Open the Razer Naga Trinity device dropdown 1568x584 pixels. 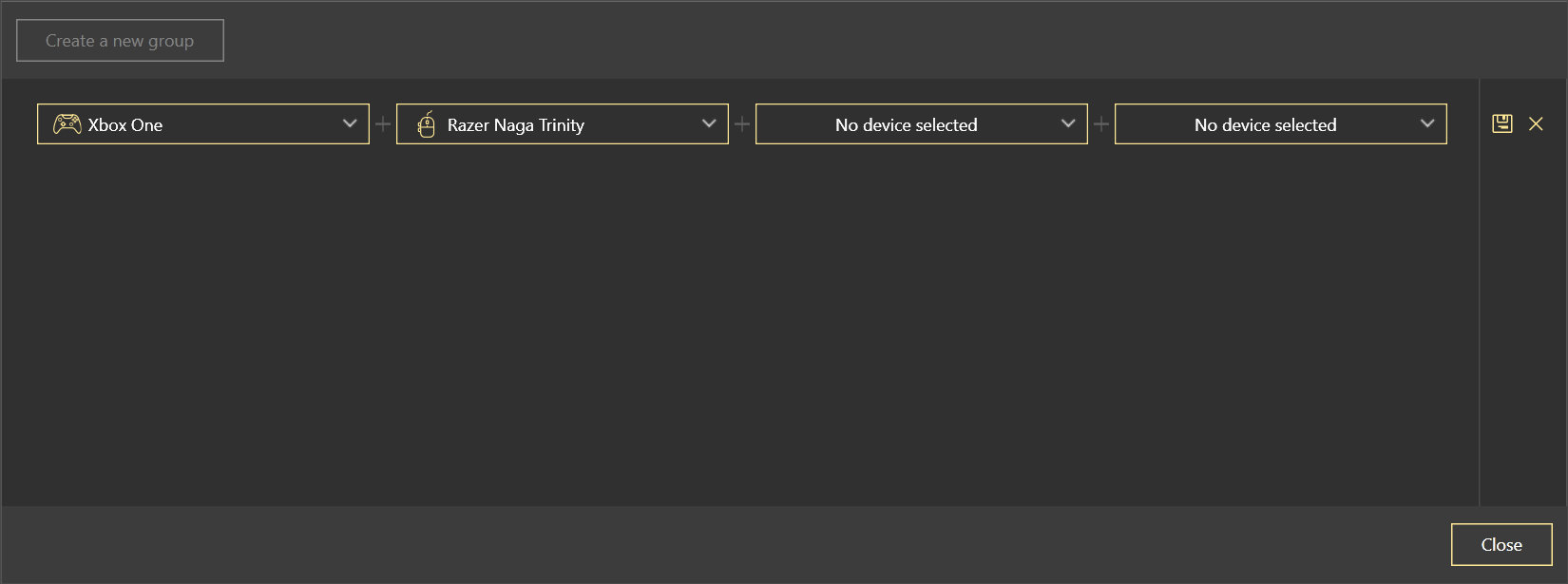click(563, 124)
